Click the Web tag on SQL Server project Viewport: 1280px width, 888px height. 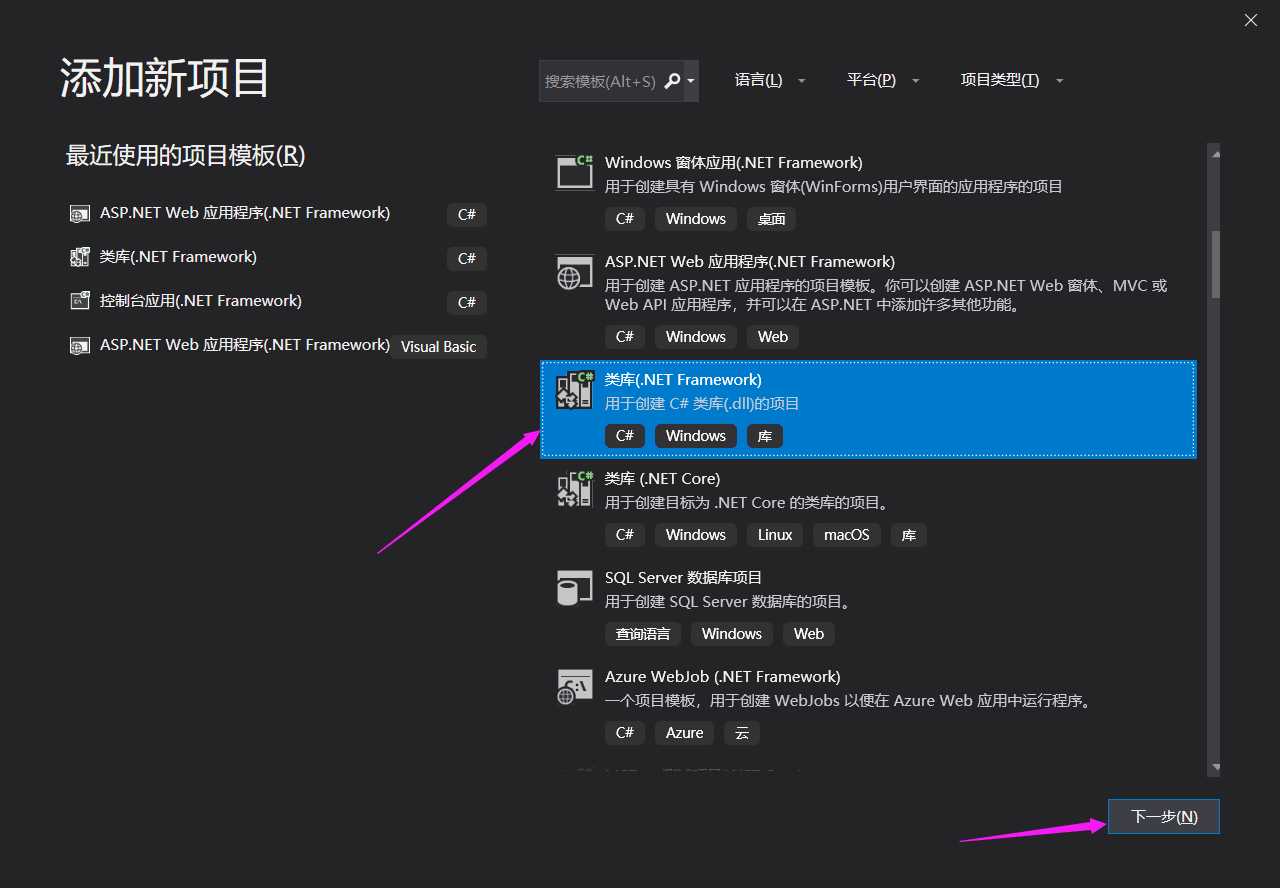coord(808,634)
